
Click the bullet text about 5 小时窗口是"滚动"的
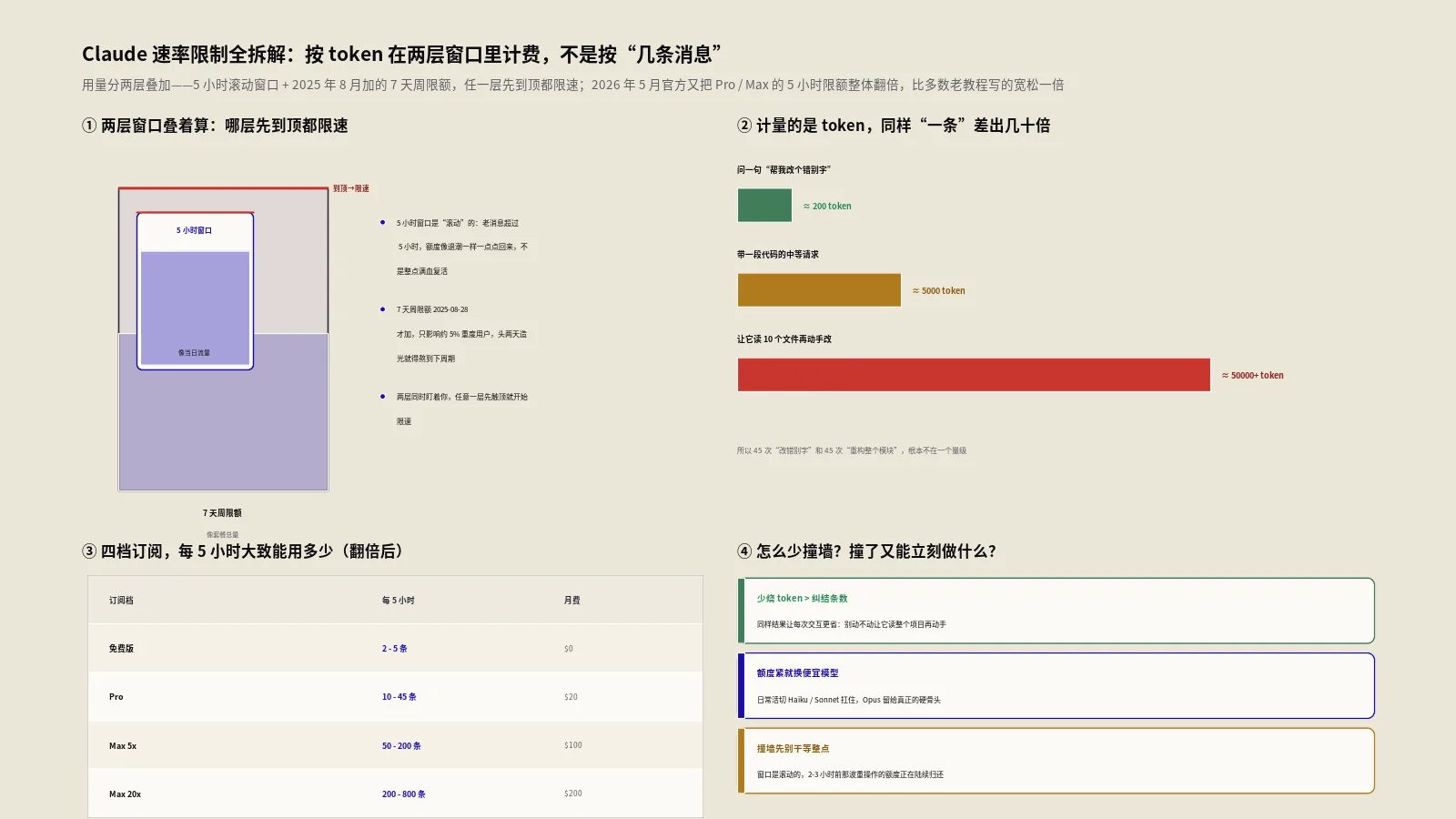coord(462,247)
